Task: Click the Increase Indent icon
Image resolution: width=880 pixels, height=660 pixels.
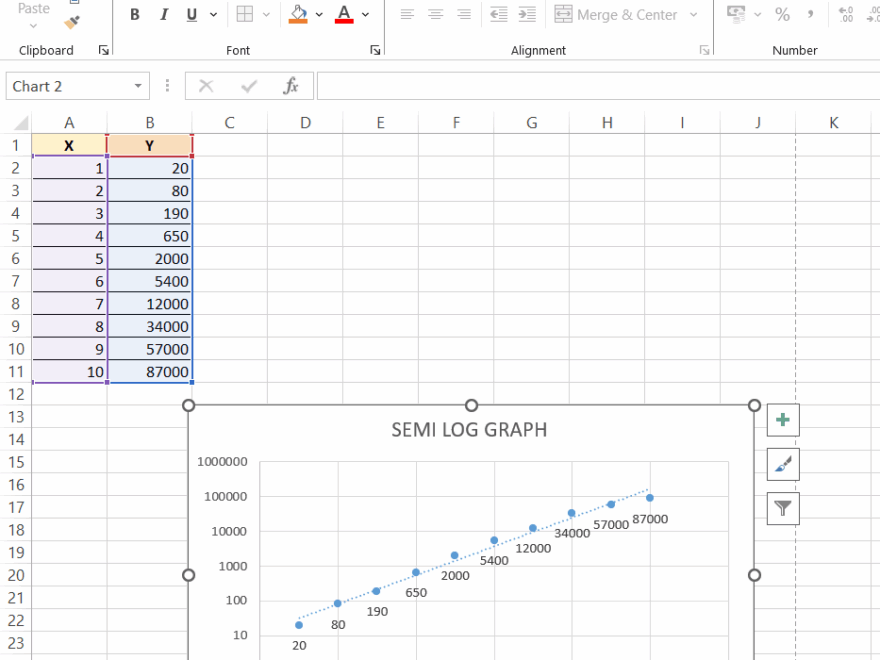Action: [x=527, y=15]
